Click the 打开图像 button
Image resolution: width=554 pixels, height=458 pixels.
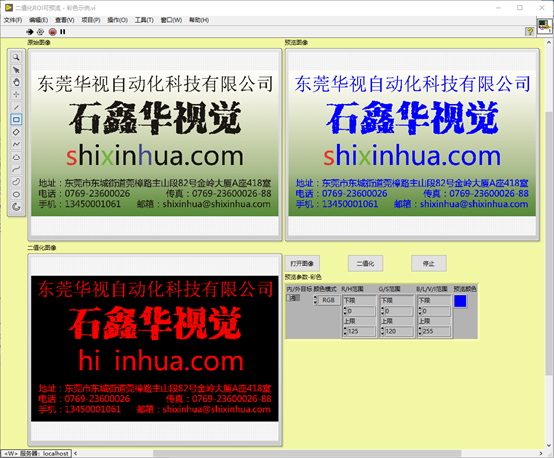pos(302,263)
